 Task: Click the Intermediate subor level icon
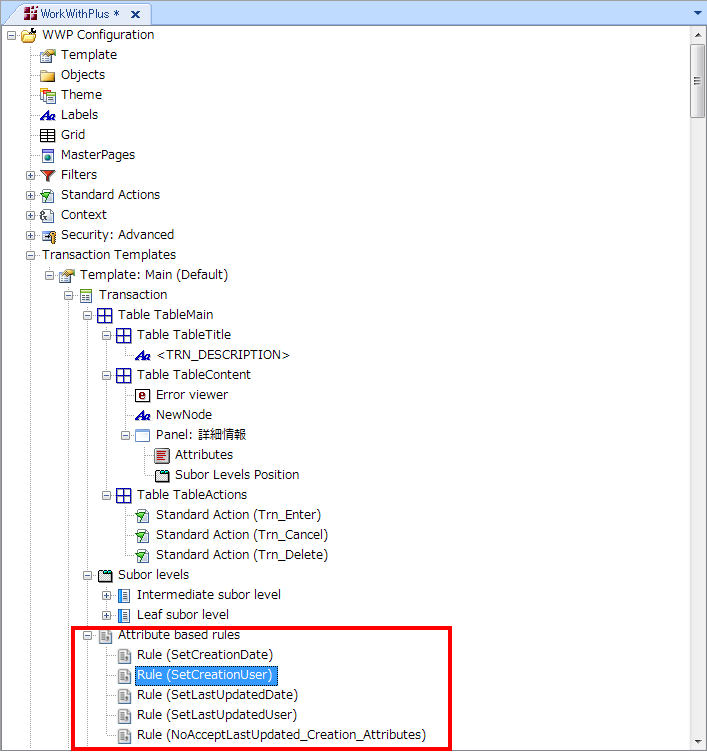coord(124,596)
